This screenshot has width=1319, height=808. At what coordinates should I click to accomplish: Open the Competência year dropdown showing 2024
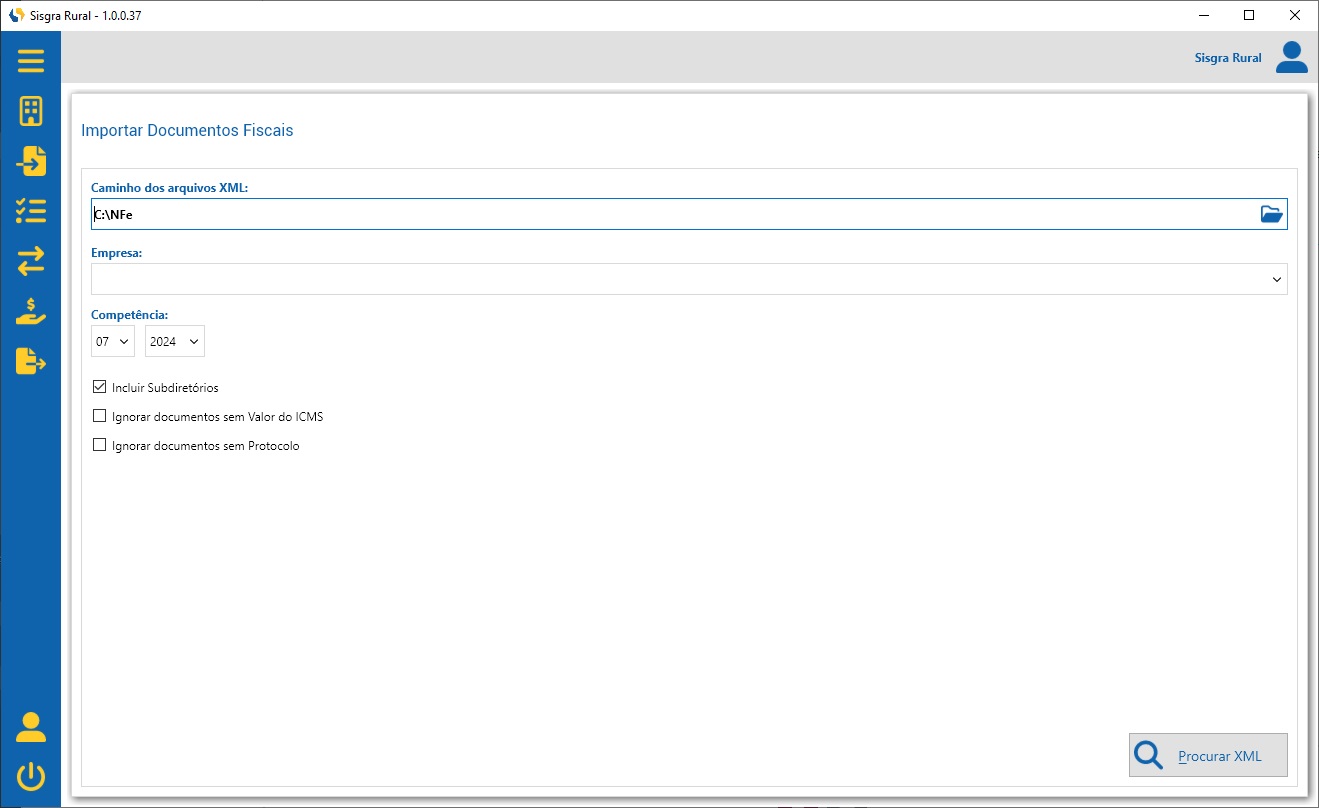[175, 341]
